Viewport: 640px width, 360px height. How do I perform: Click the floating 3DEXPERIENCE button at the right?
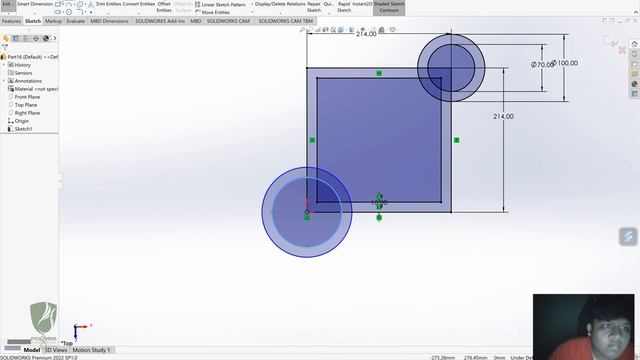point(628,237)
